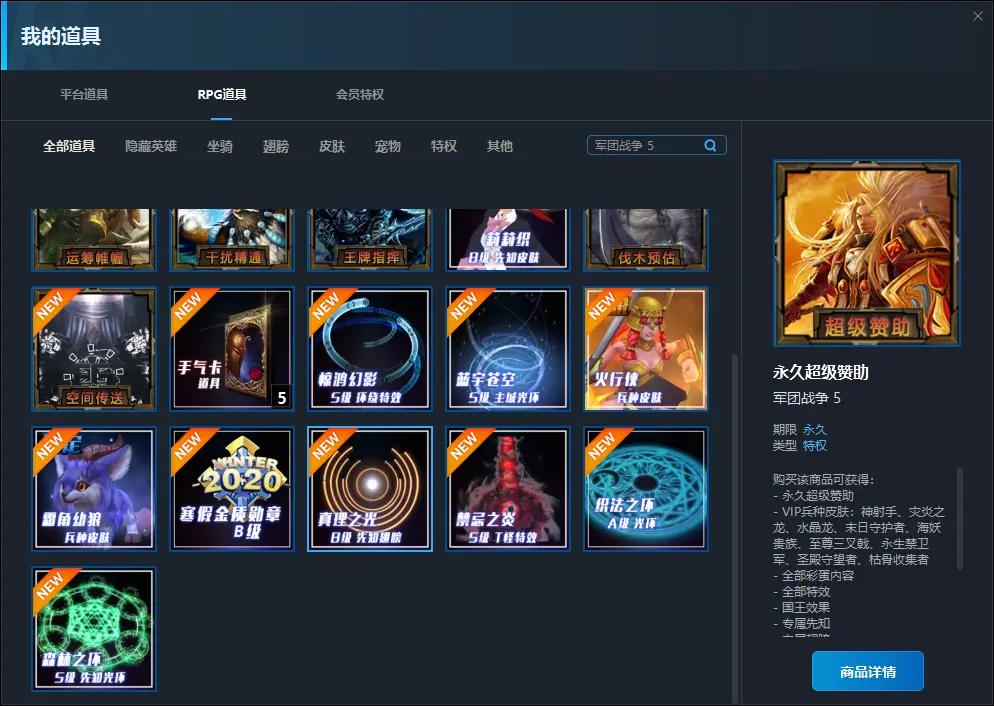Click the 永久超级赞助 item title
The width and height of the screenshot is (994, 706).
pyautogui.click(x=821, y=373)
